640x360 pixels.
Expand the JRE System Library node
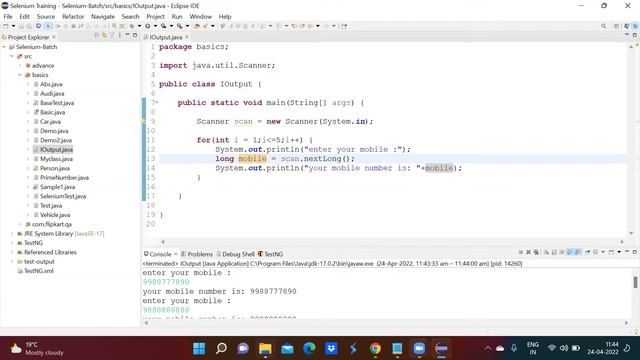coord(12,234)
